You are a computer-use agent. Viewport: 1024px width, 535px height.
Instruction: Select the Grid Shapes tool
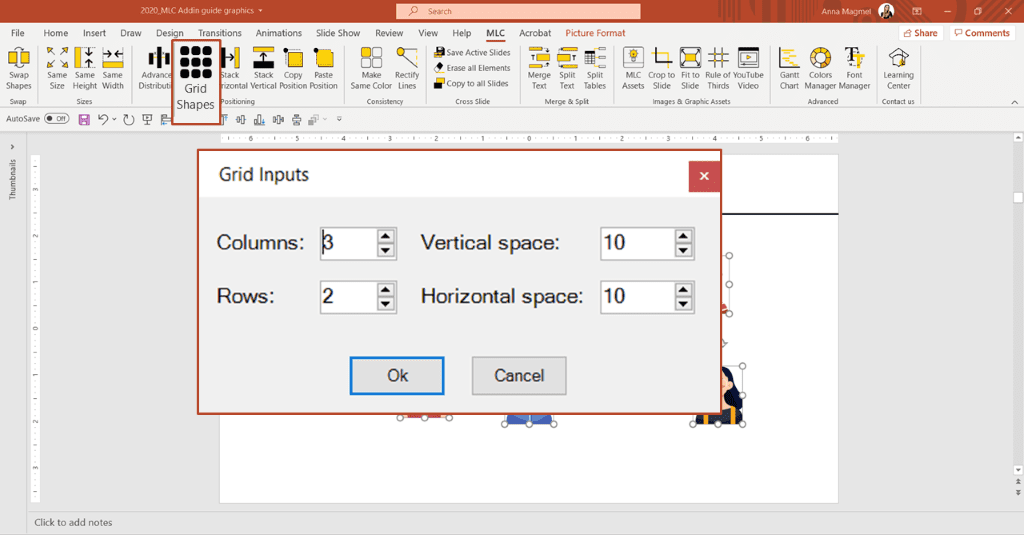(195, 79)
